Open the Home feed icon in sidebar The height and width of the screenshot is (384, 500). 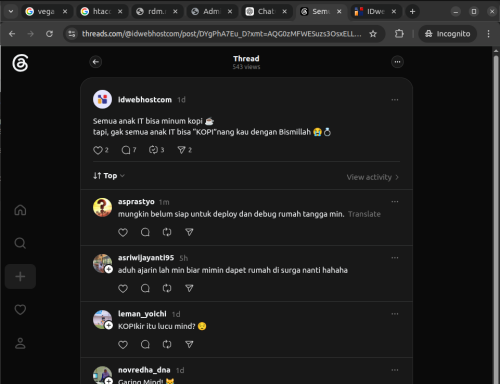coord(20,210)
